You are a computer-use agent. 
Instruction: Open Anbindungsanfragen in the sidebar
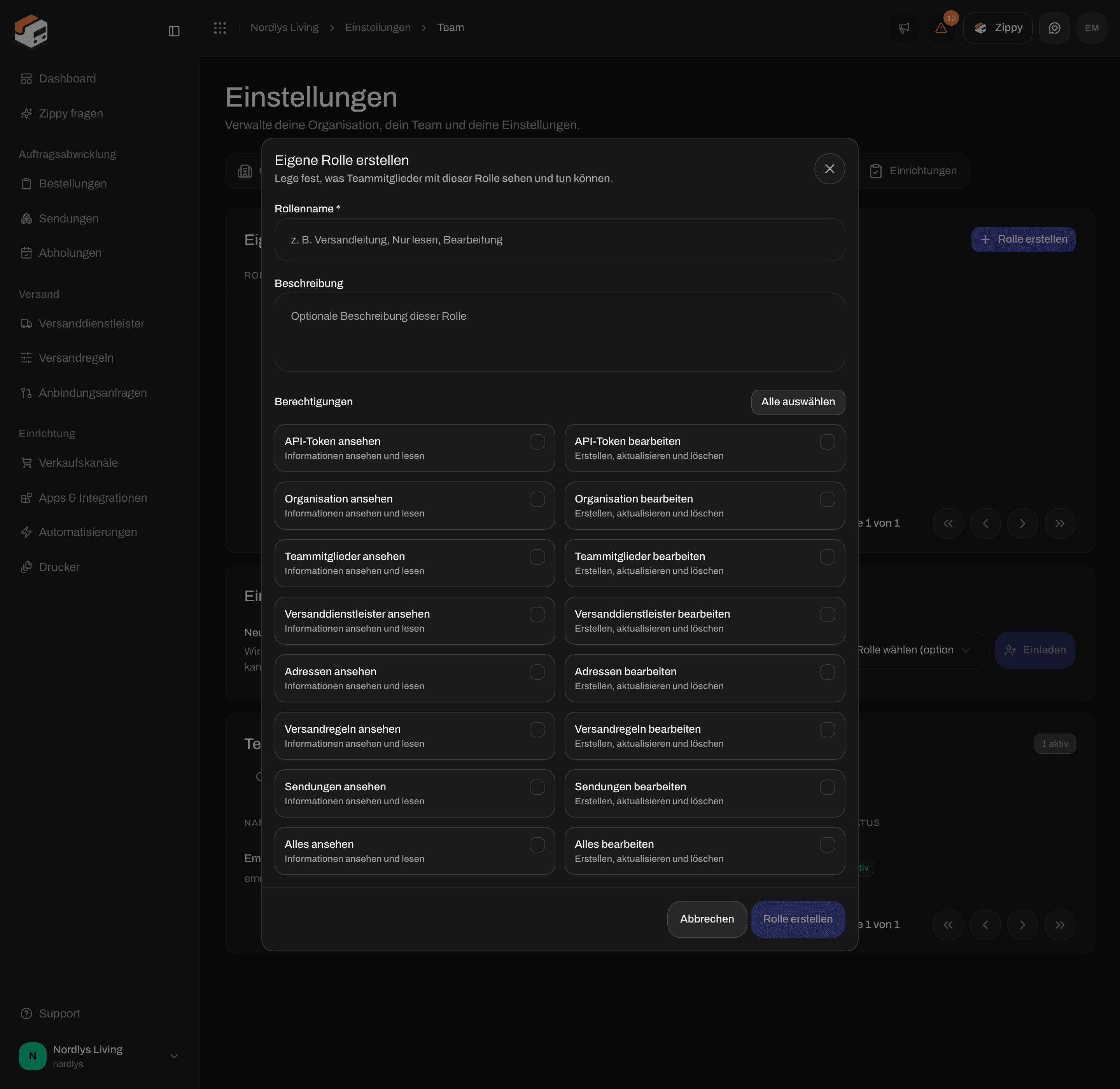click(x=93, y=393)
